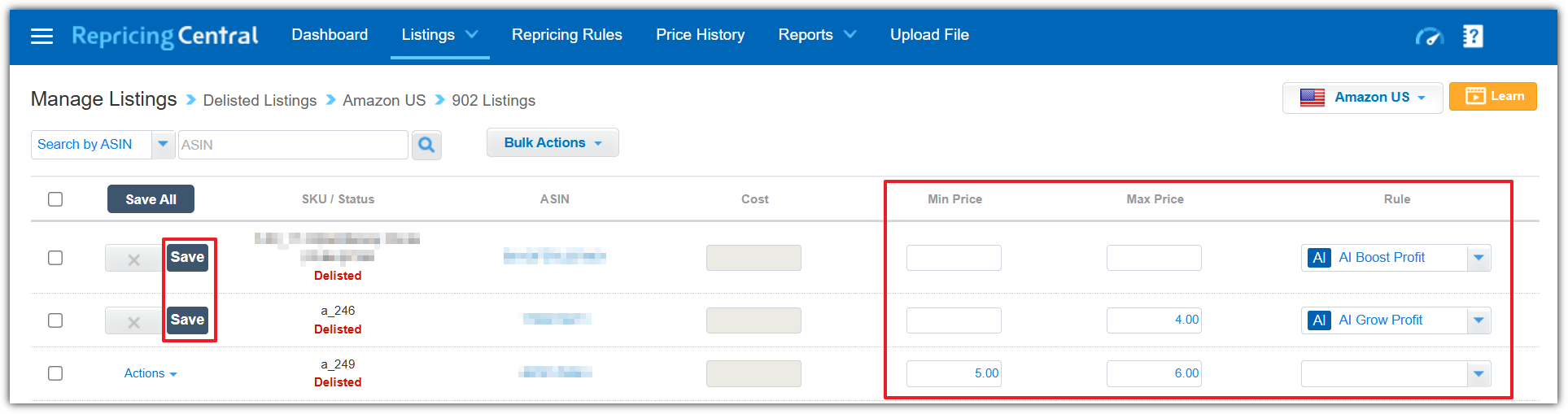The width and height of the screenshot is (1568, 414).
Task: Cancel edits with X on first row
Action: pyautogui.click(x=133, y=259)
